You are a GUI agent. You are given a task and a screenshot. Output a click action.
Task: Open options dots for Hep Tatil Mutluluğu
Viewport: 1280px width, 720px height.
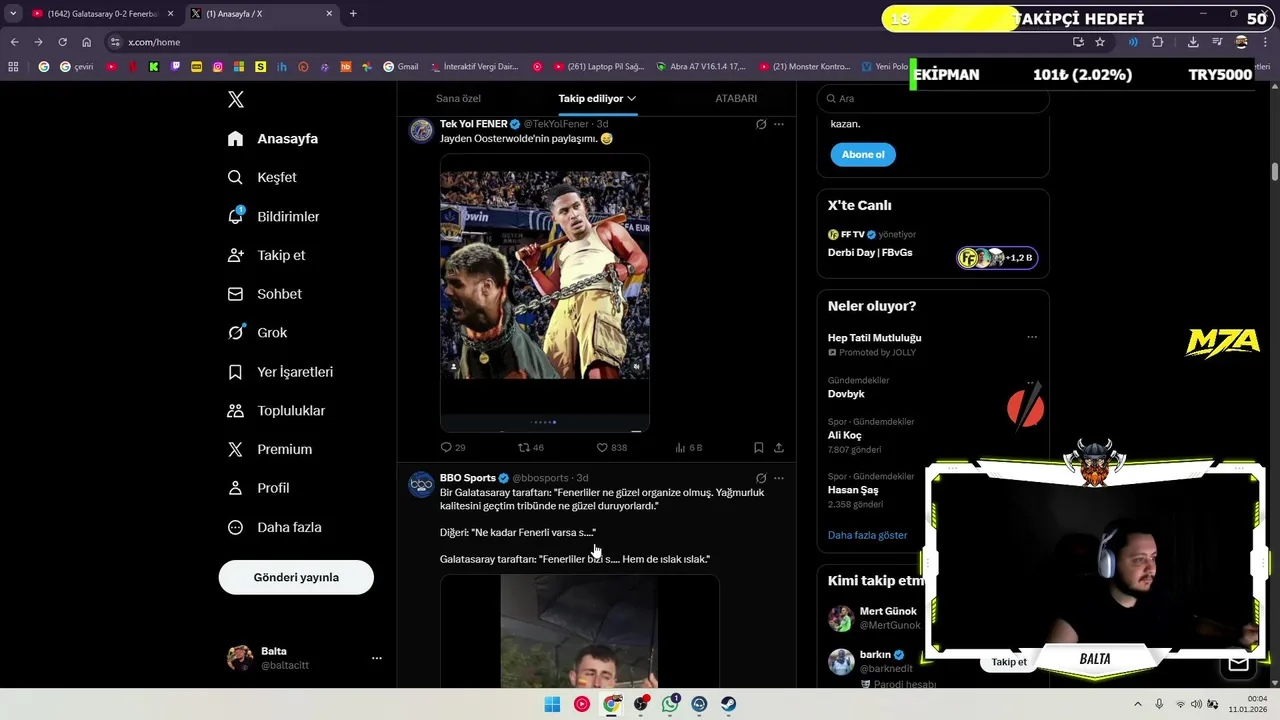(x=1032, y=338)
